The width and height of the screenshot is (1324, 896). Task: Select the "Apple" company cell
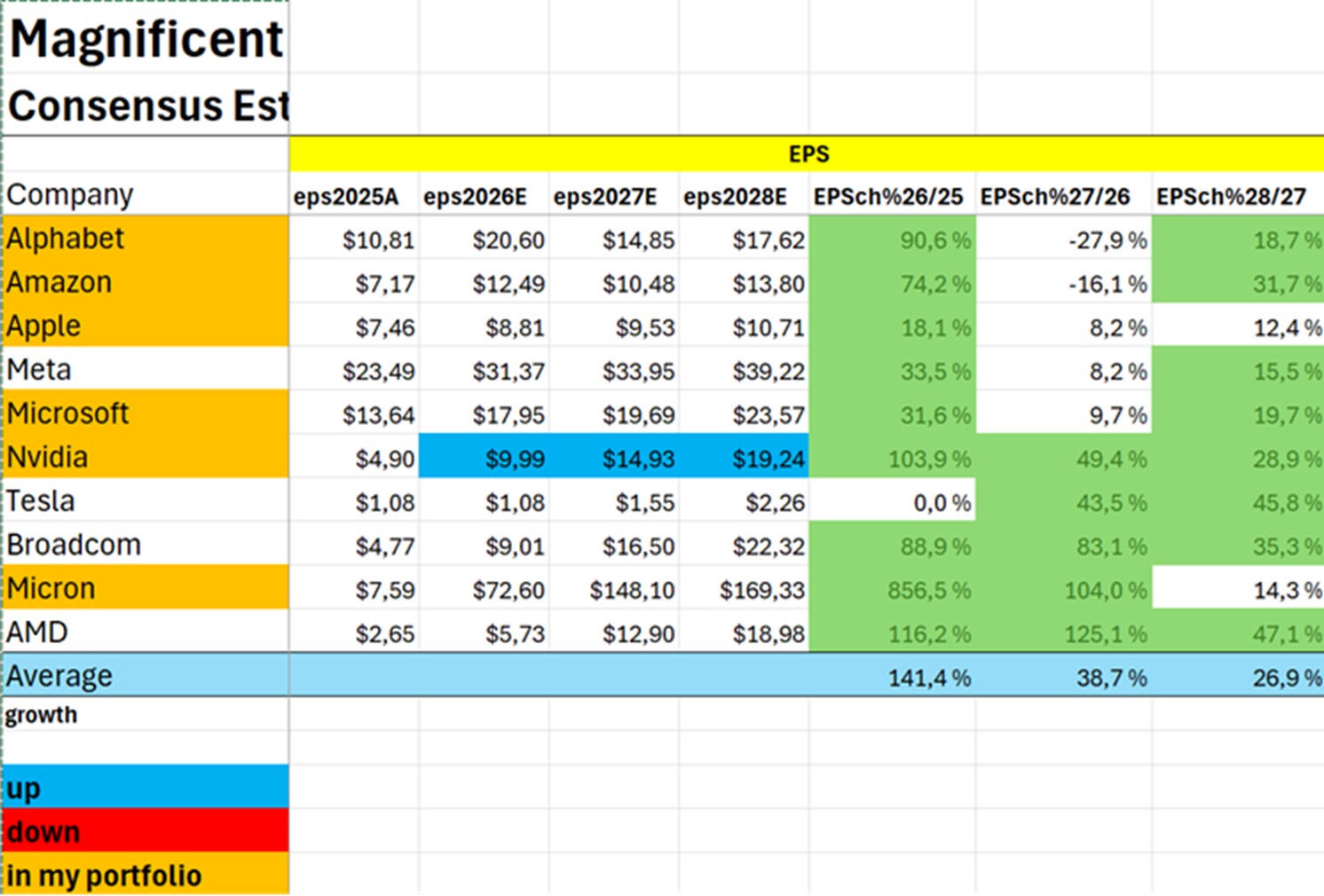(146, 325)
